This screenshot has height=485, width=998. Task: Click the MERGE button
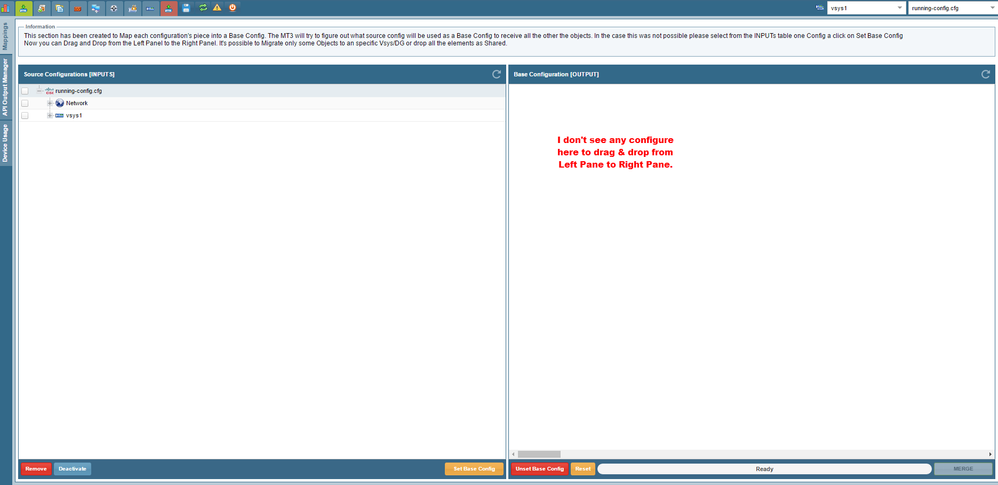click(x=963, y=469)
